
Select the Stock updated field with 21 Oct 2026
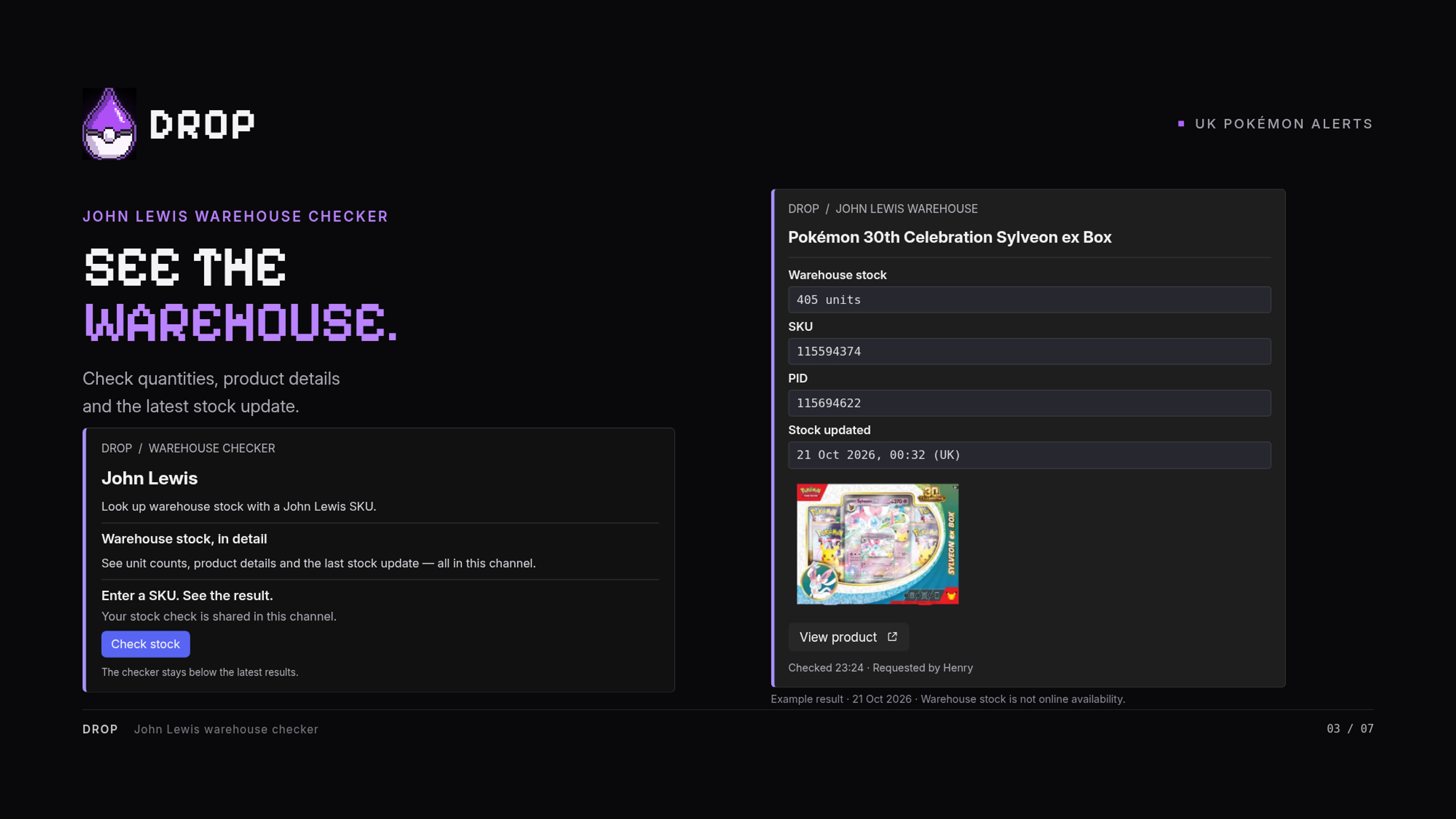click(x=1029, y=455)
